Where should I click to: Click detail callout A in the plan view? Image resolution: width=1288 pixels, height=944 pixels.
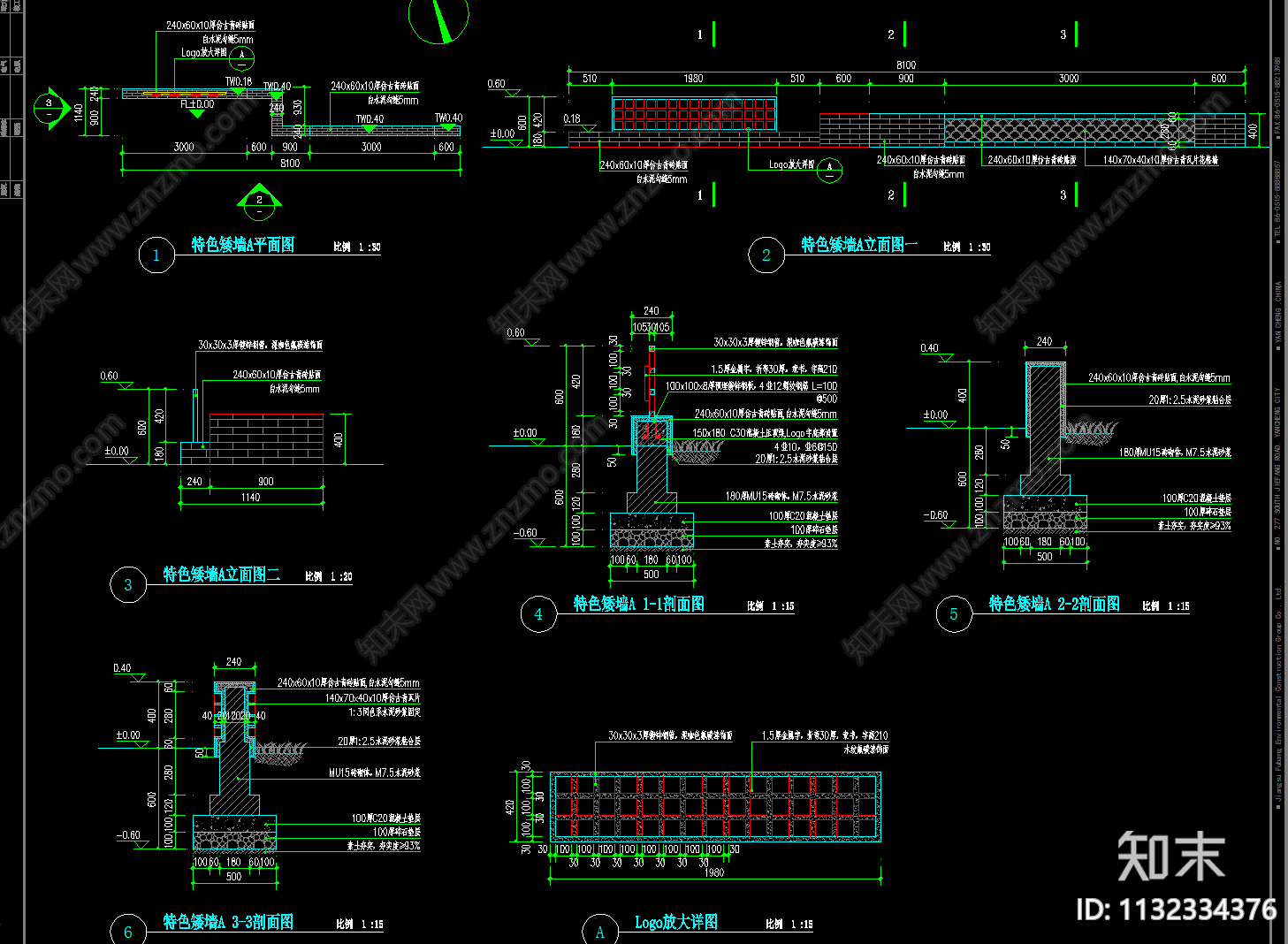pyautogui.click(x=241, y=58)
